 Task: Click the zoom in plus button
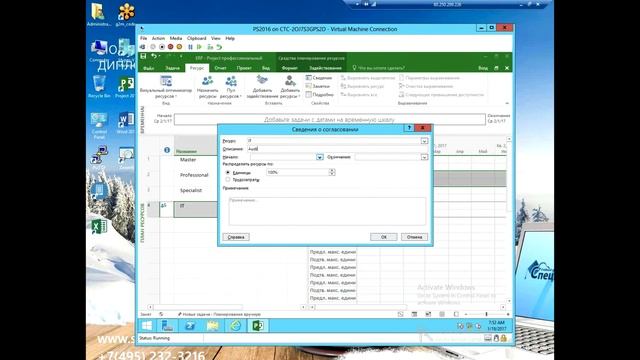coord(508,314)
